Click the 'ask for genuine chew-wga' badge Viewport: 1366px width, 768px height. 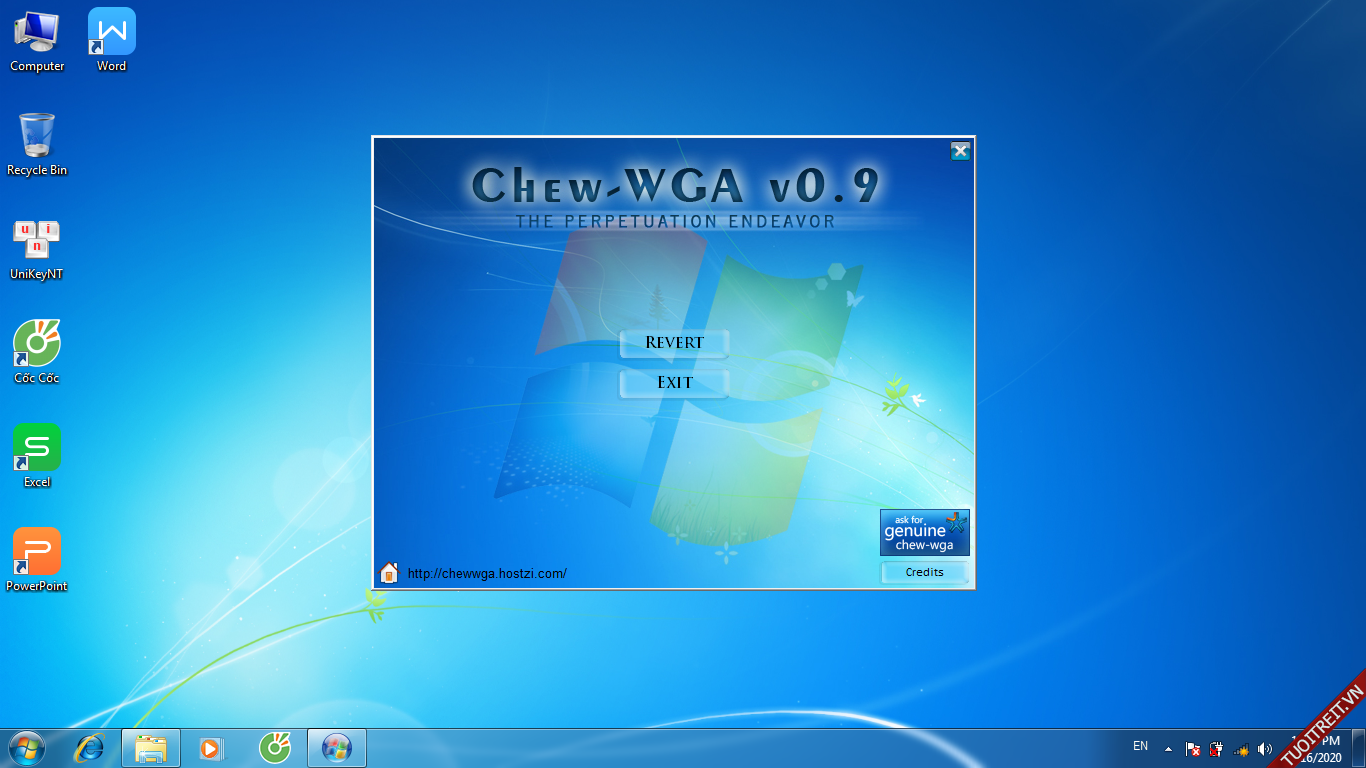pyautogui.click(x=924, y=532)
